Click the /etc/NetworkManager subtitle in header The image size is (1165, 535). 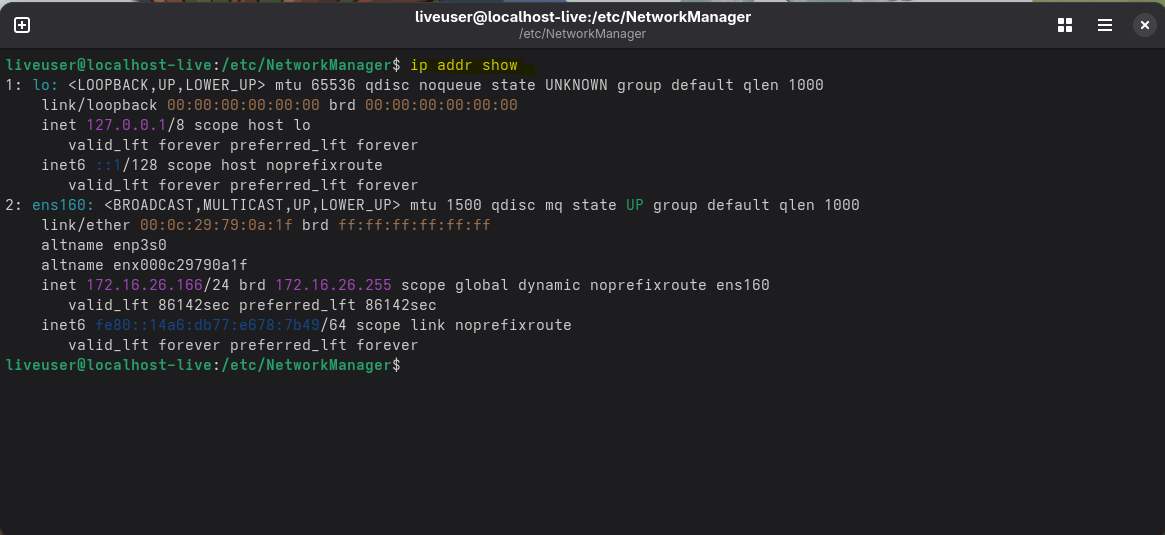click(x=582, y=34)
